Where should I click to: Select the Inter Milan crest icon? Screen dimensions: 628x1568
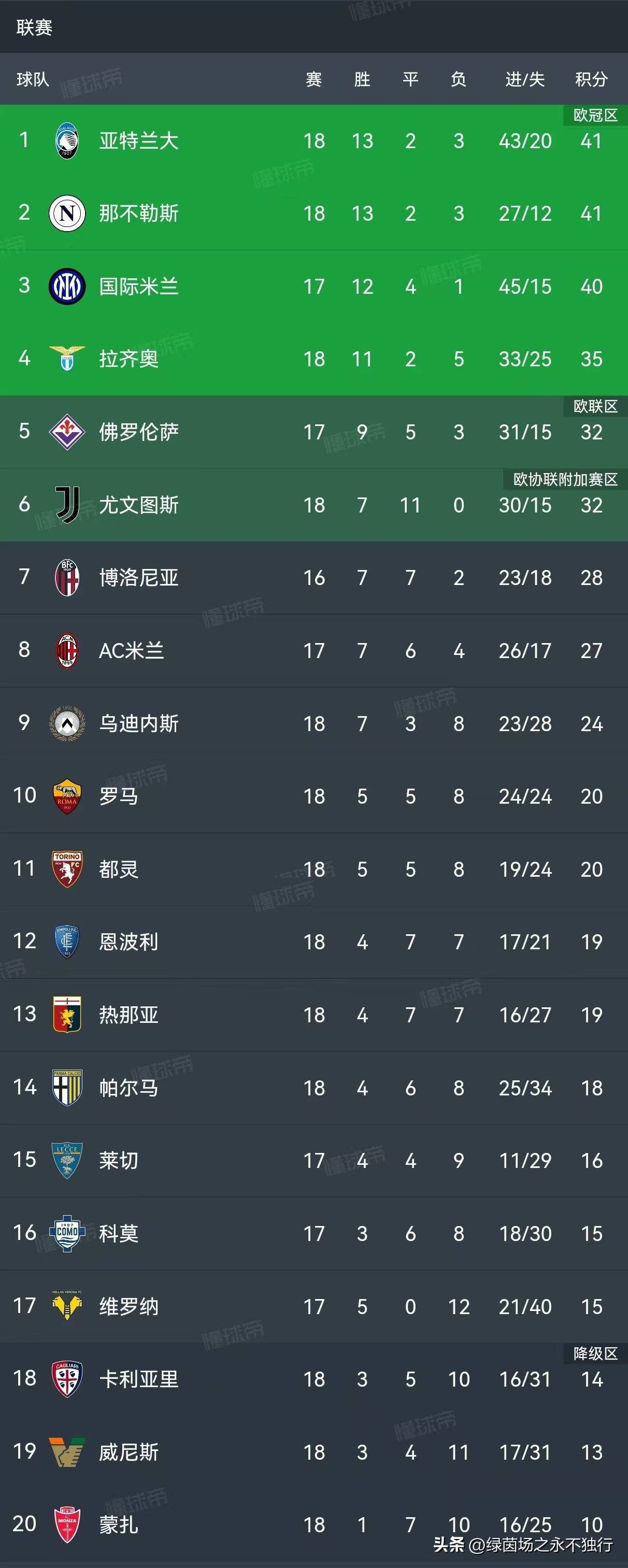pyautogui.click(x=67, y=286)
